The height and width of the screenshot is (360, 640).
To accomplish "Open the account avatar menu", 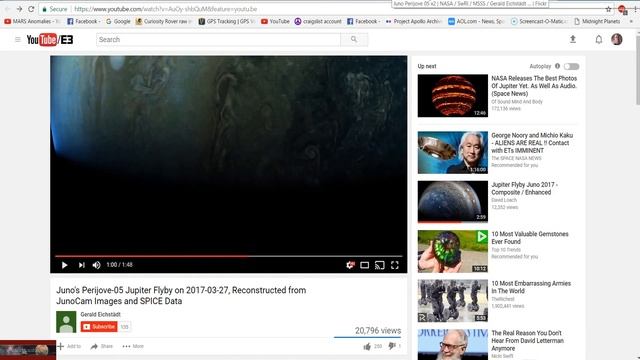I will point(617,39).
